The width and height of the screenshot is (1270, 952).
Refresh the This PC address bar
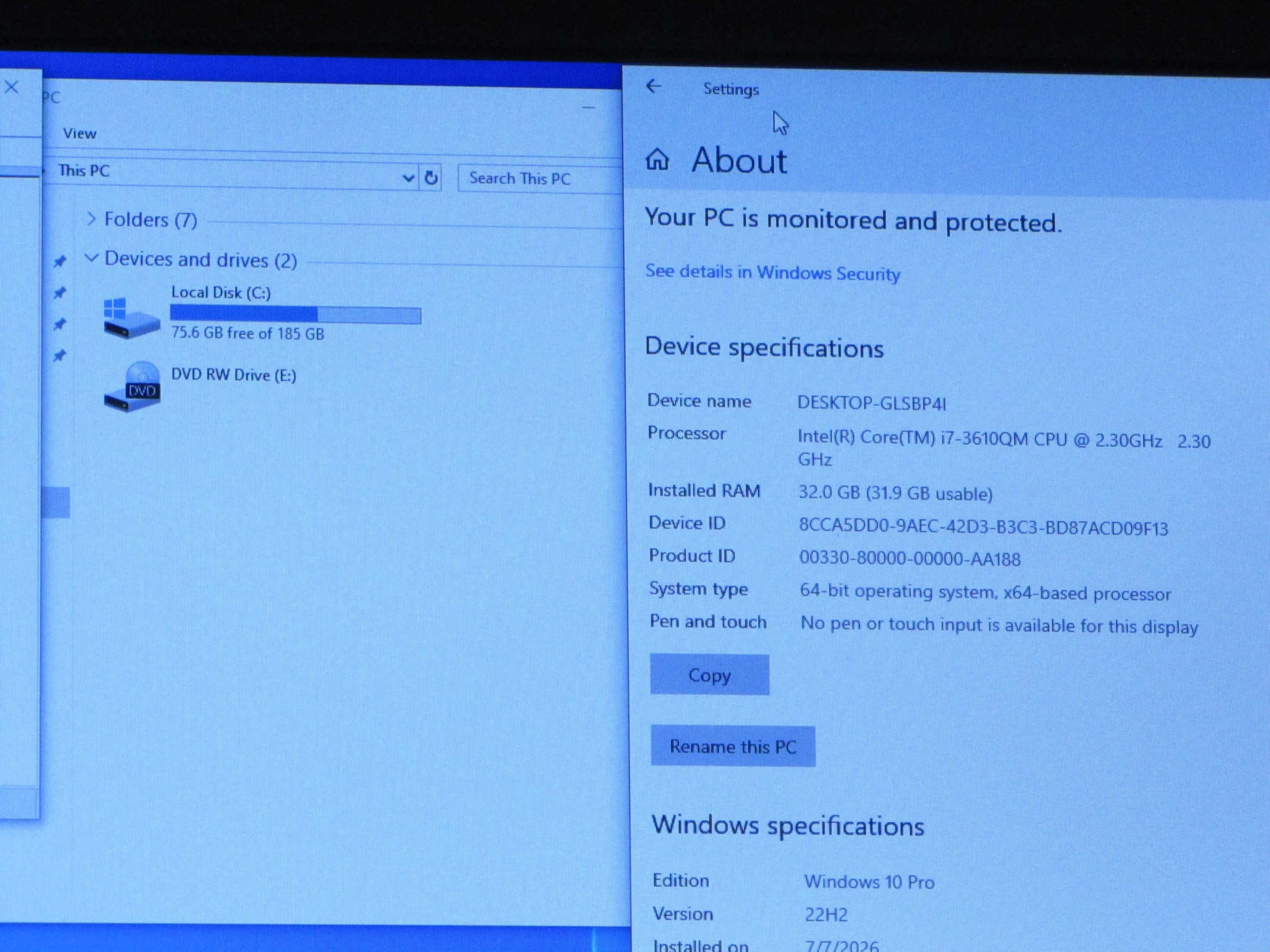pyautogui.click(x=431, y=178)
